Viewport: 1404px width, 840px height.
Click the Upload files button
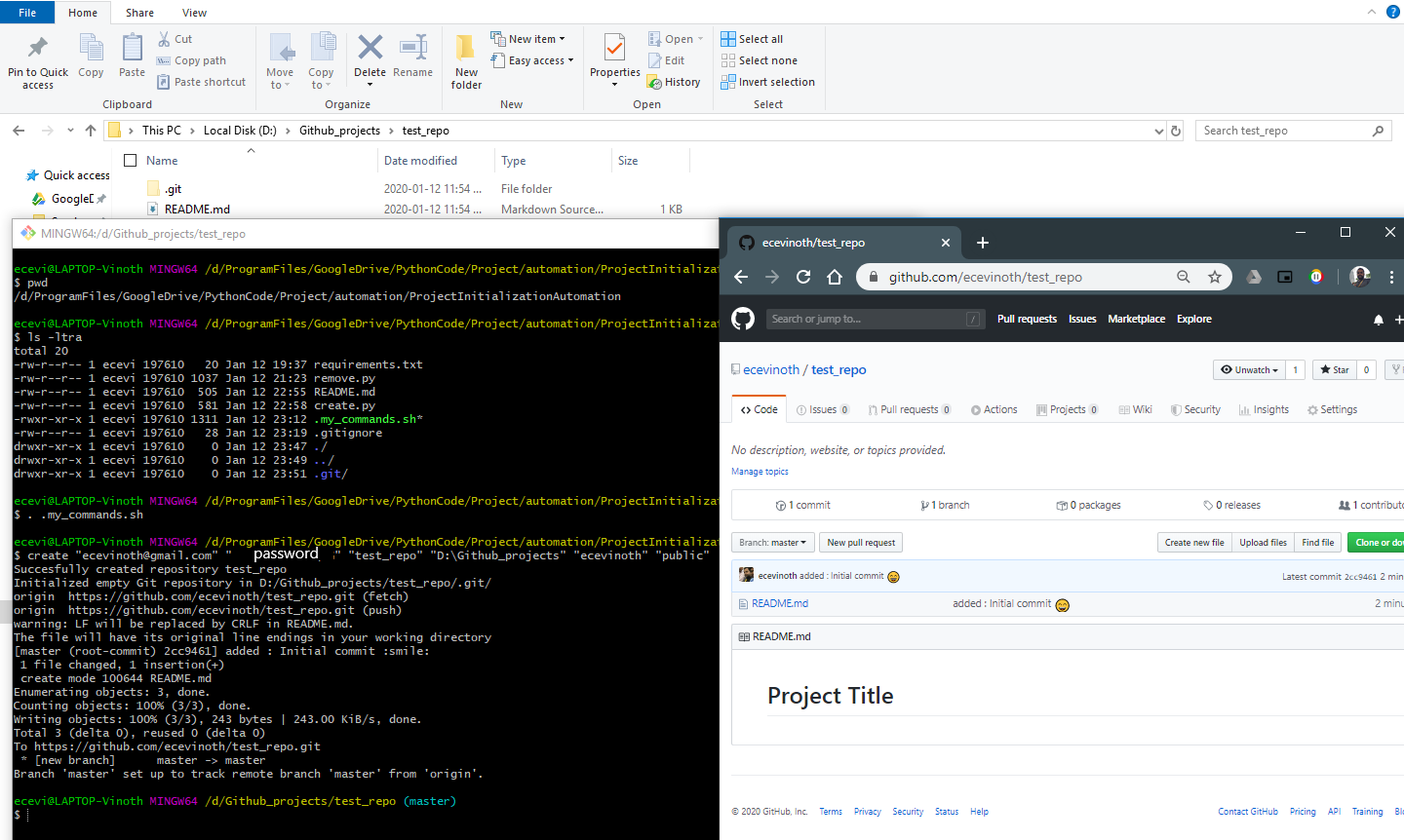tap(1263, 543)
